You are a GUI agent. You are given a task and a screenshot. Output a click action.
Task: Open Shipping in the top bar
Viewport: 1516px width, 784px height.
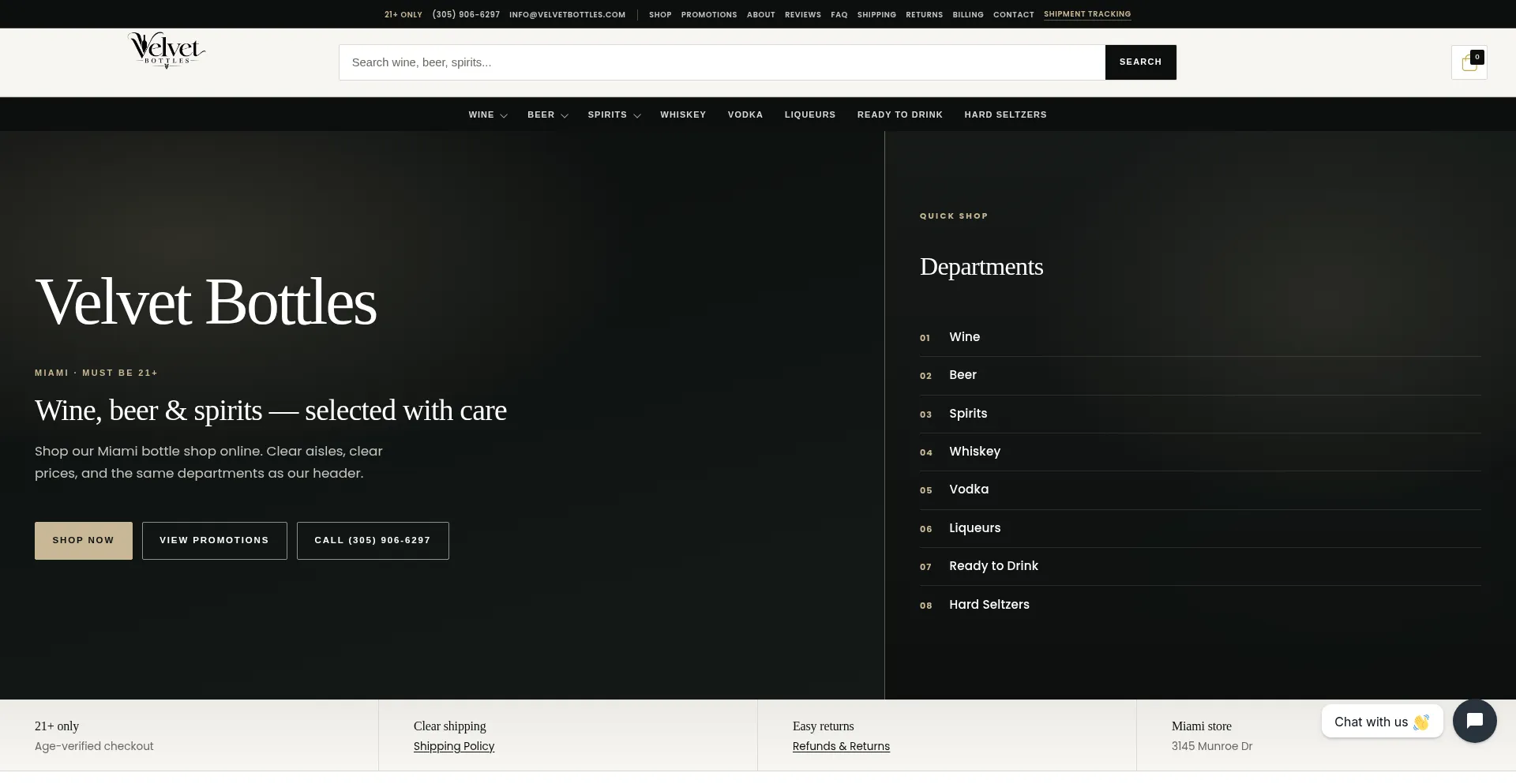876,14
